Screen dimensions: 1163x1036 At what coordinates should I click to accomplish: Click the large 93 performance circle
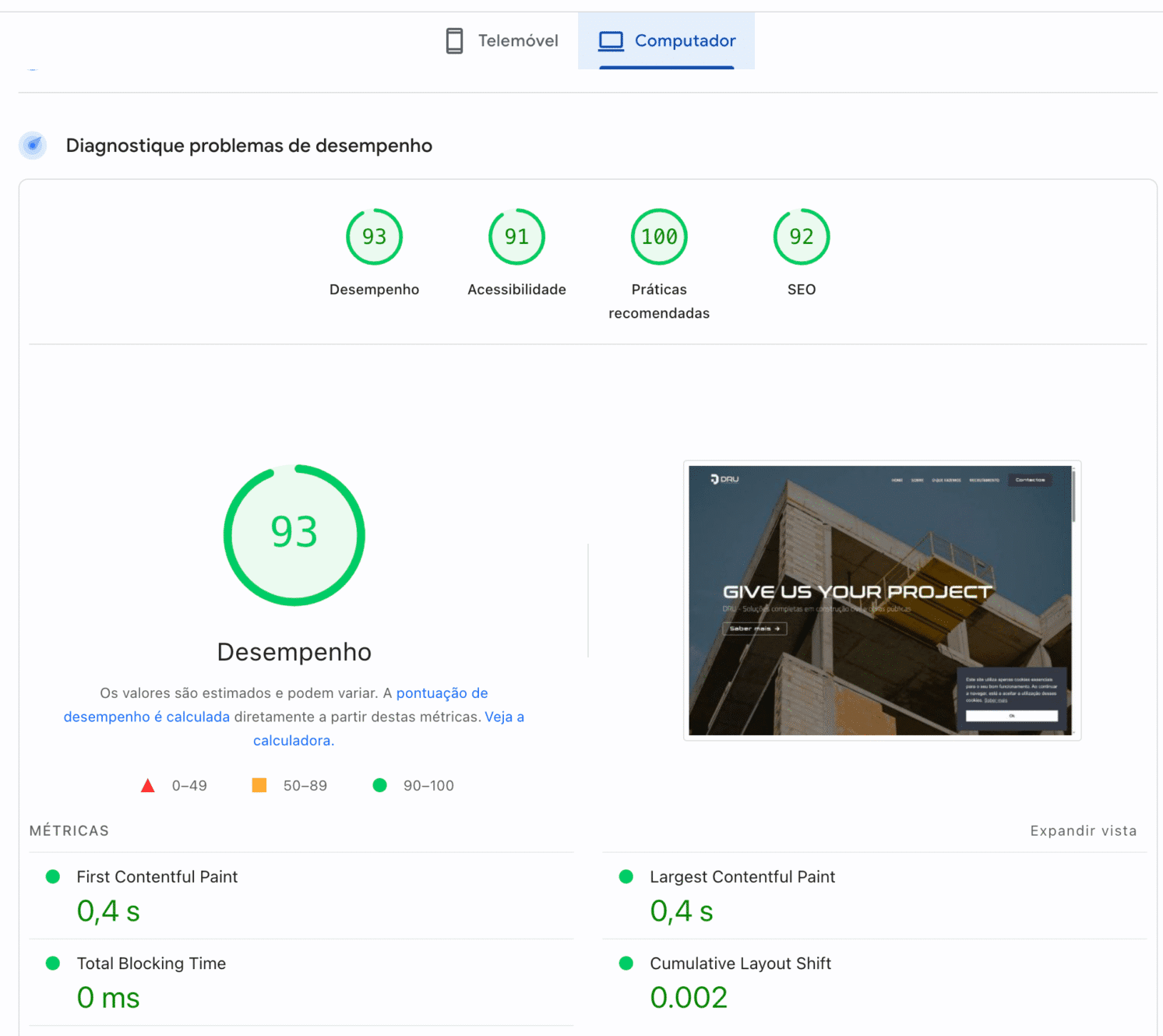294,535
